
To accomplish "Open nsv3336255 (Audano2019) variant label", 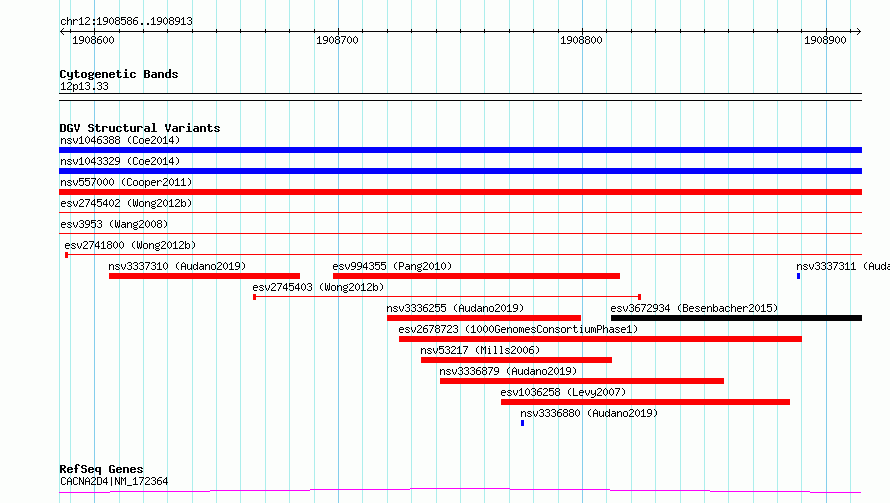I will tap(455, 308).
